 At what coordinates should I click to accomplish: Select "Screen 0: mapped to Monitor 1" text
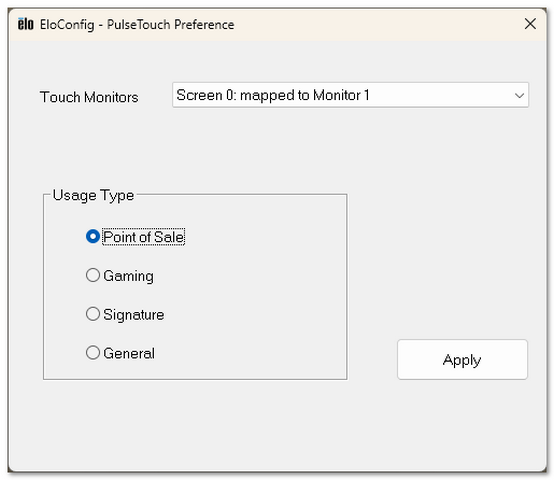[x=273, y=95]
